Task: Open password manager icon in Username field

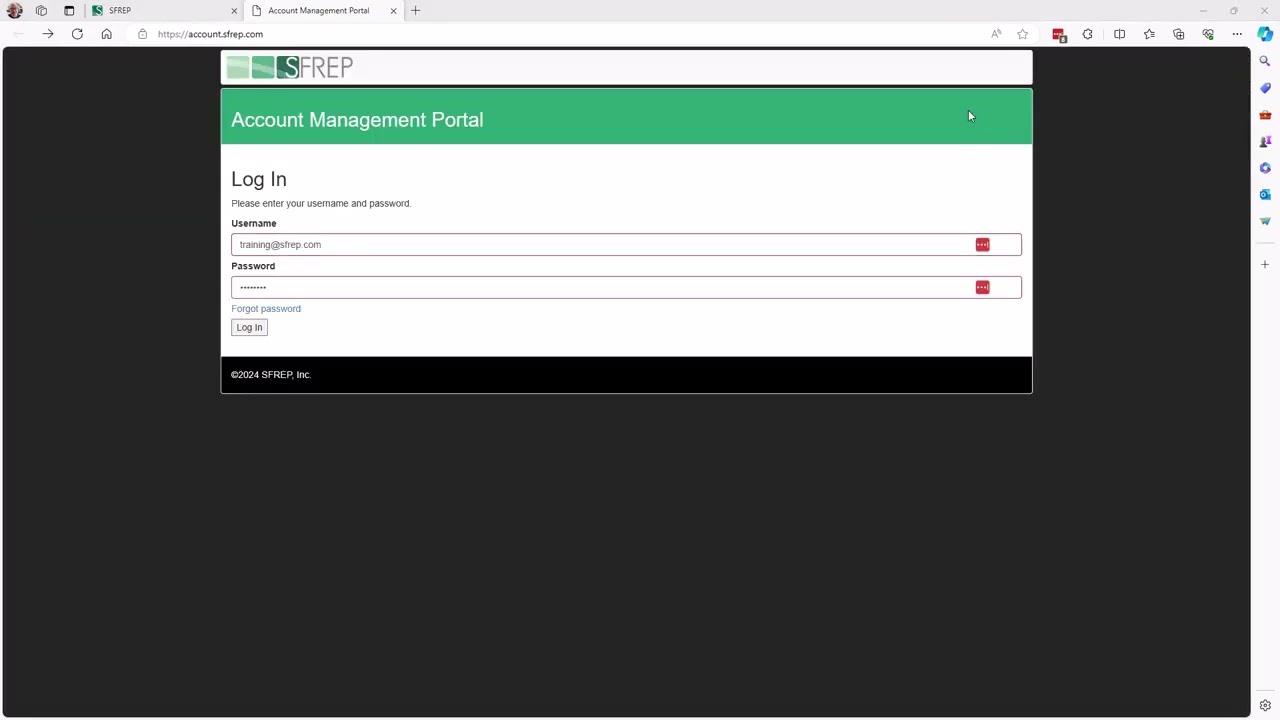Action: 982,244
